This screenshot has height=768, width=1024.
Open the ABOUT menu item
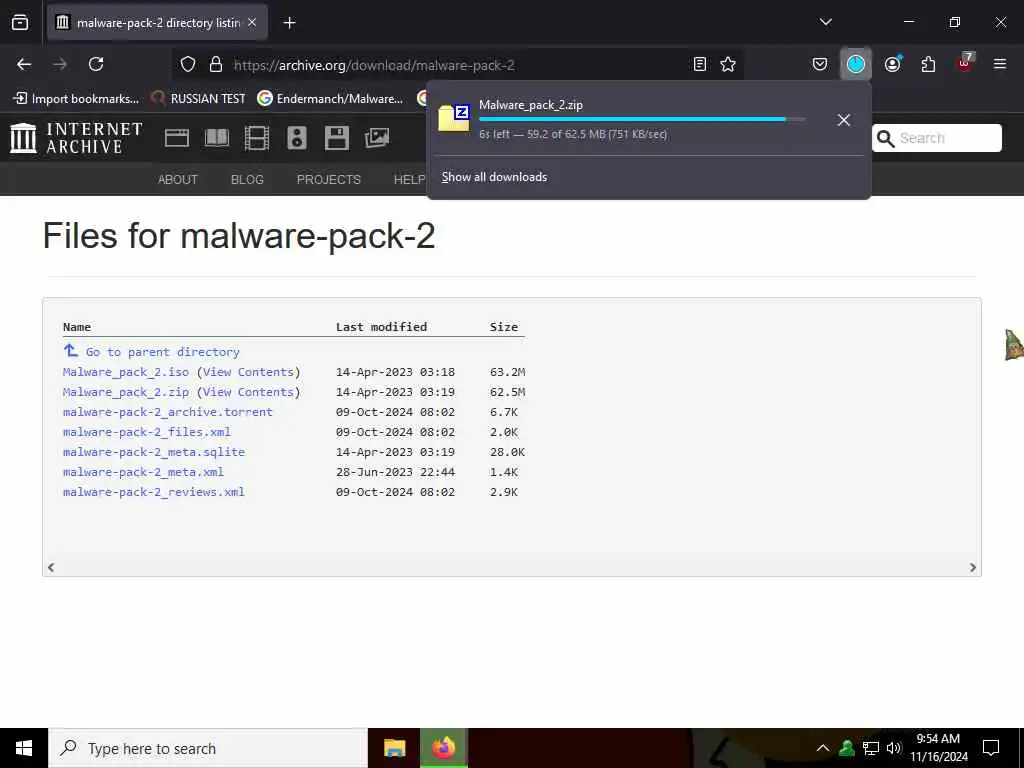(178, 180)
